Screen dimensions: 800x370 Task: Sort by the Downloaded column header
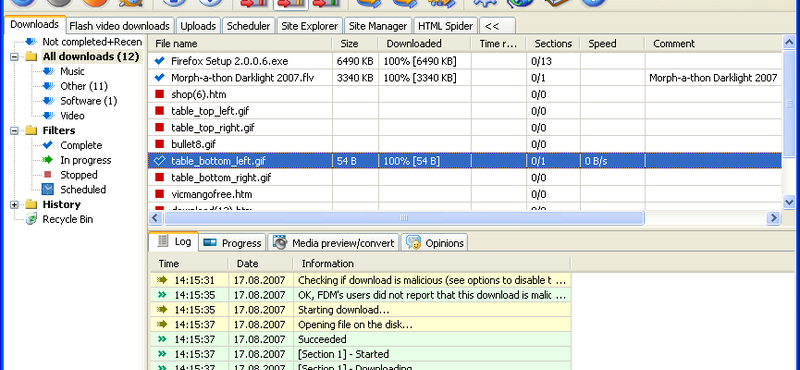[x=424, y=44]
